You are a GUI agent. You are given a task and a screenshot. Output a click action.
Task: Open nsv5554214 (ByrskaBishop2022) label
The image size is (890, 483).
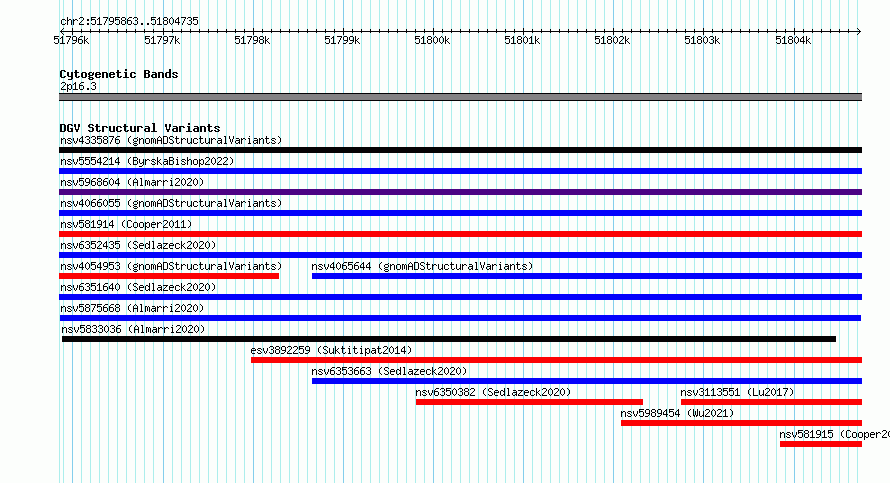(x=147, y=161)
